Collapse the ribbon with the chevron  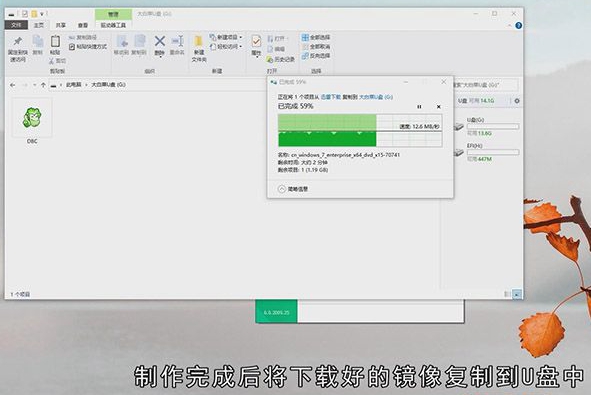click(510, 25)
